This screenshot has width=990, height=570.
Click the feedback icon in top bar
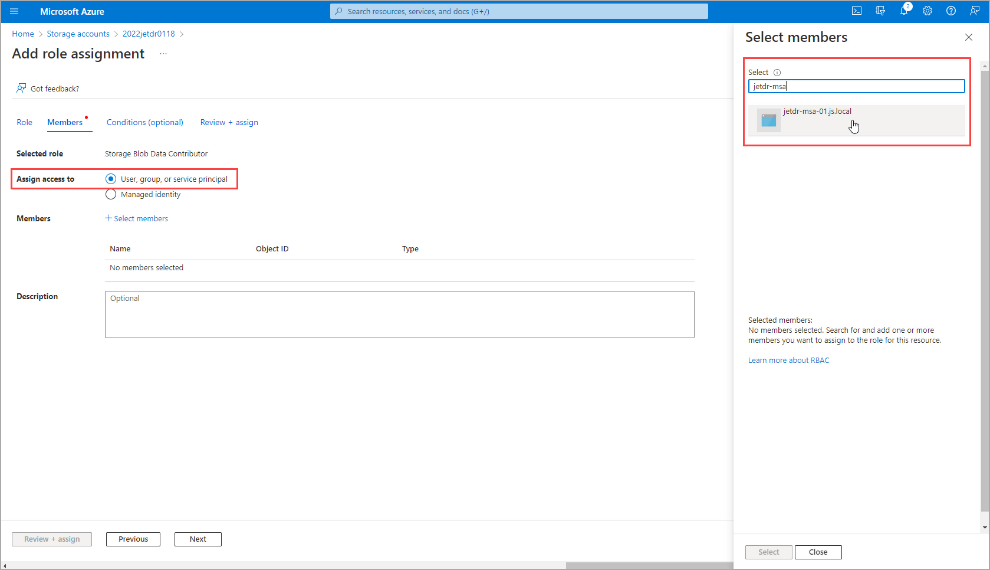[974, 11]
